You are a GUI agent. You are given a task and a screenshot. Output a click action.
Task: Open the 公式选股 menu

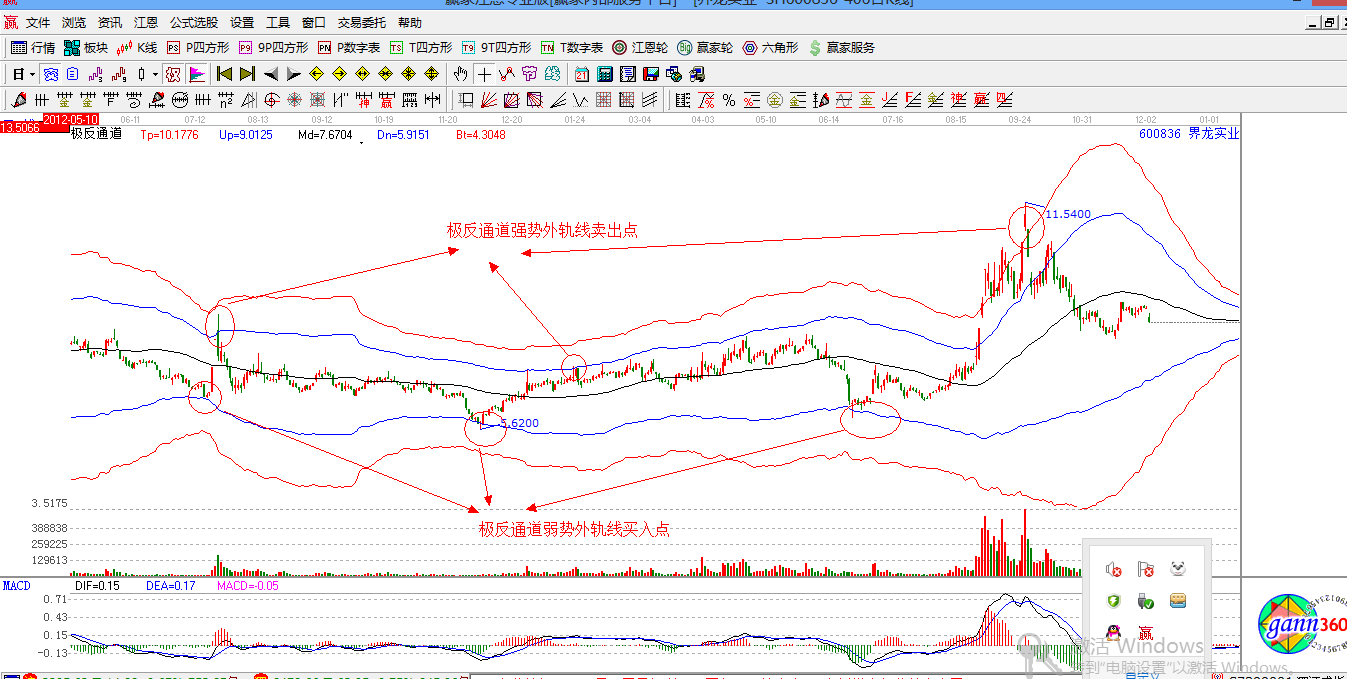193,22
